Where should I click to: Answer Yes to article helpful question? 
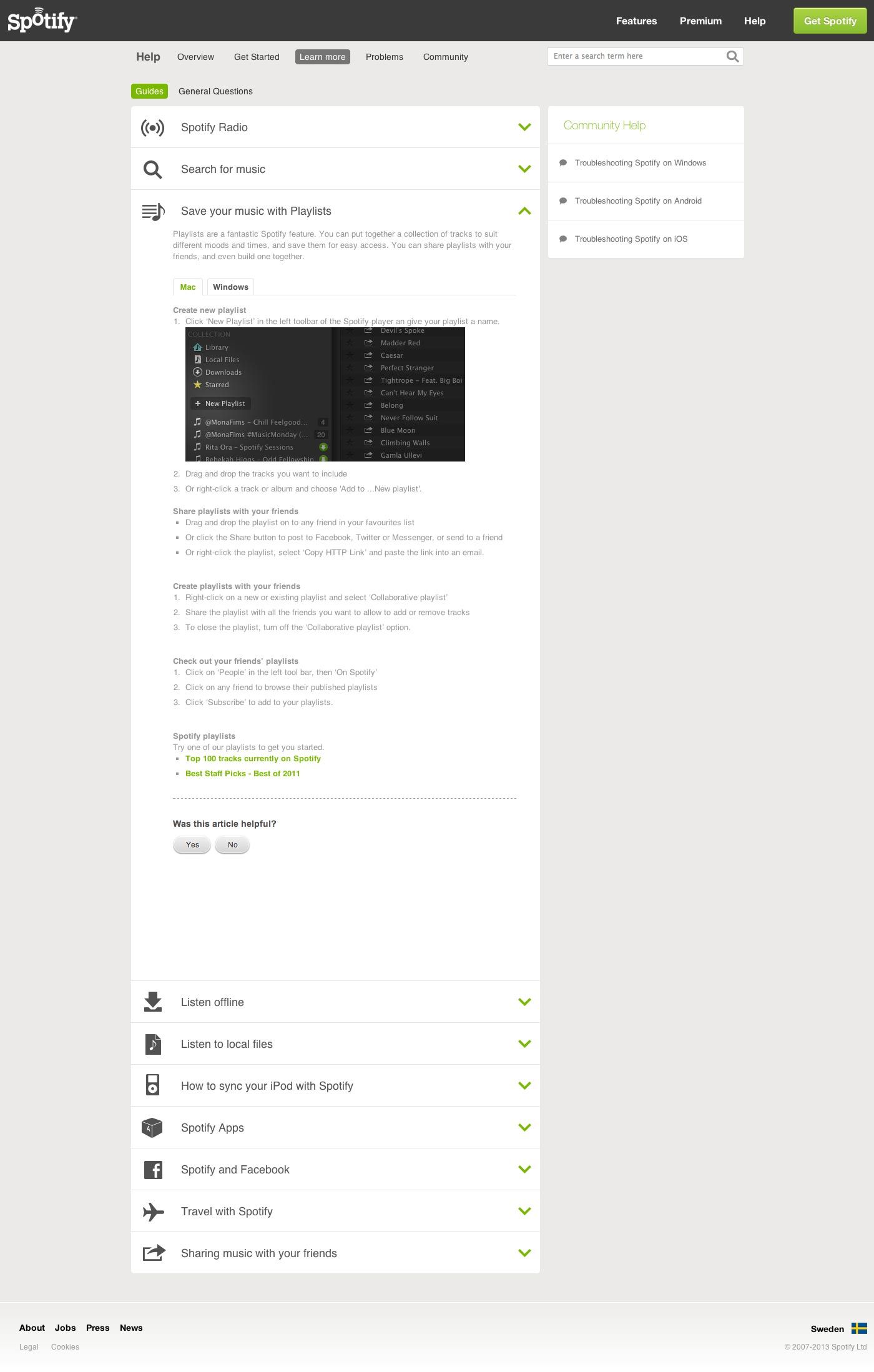[x=192, y=845]
